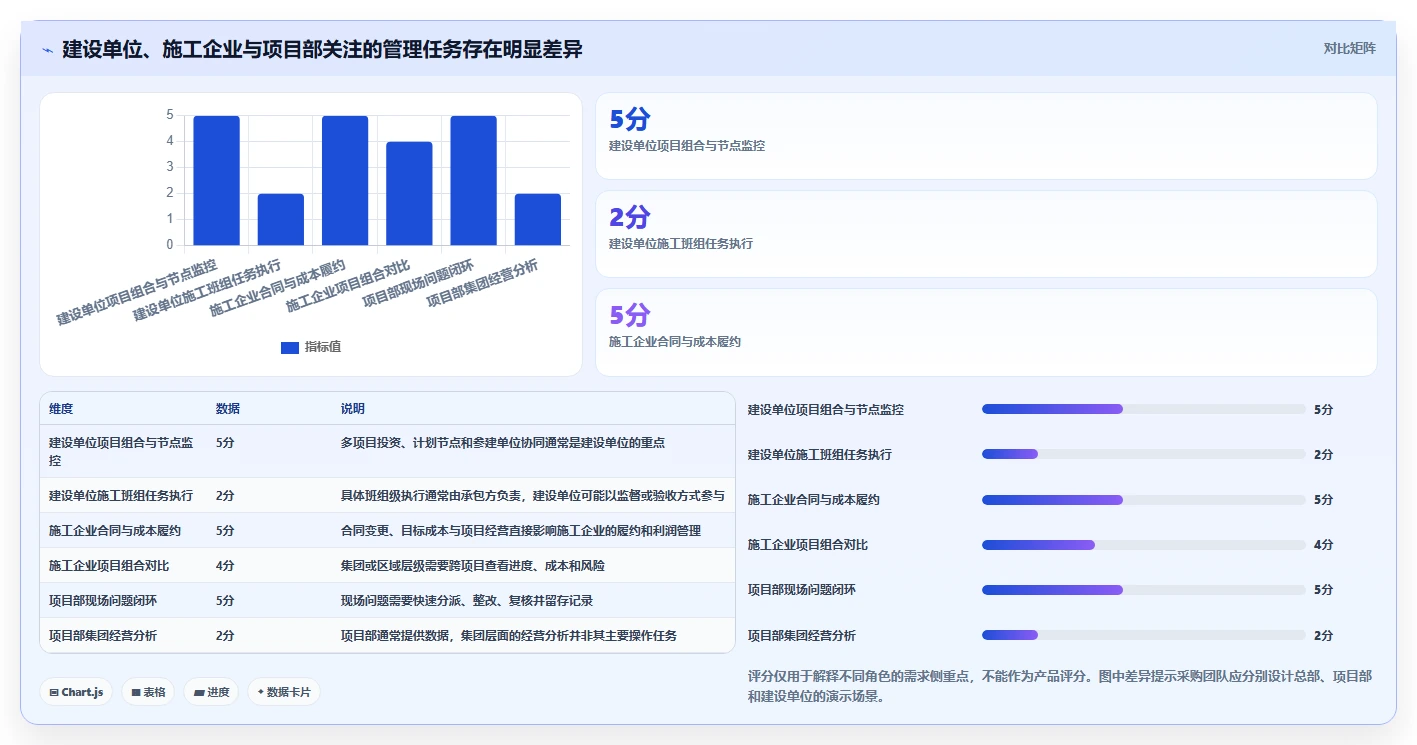Click the rotated chart axis label 施工企业项目组合对比

[x=349, y=286]
